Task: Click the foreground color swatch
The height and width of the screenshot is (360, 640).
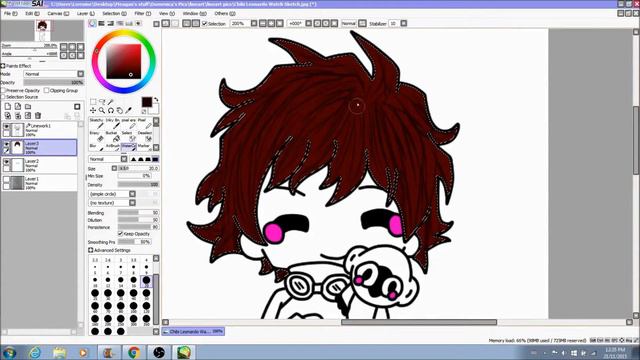Action: click(x=147, y=102)
